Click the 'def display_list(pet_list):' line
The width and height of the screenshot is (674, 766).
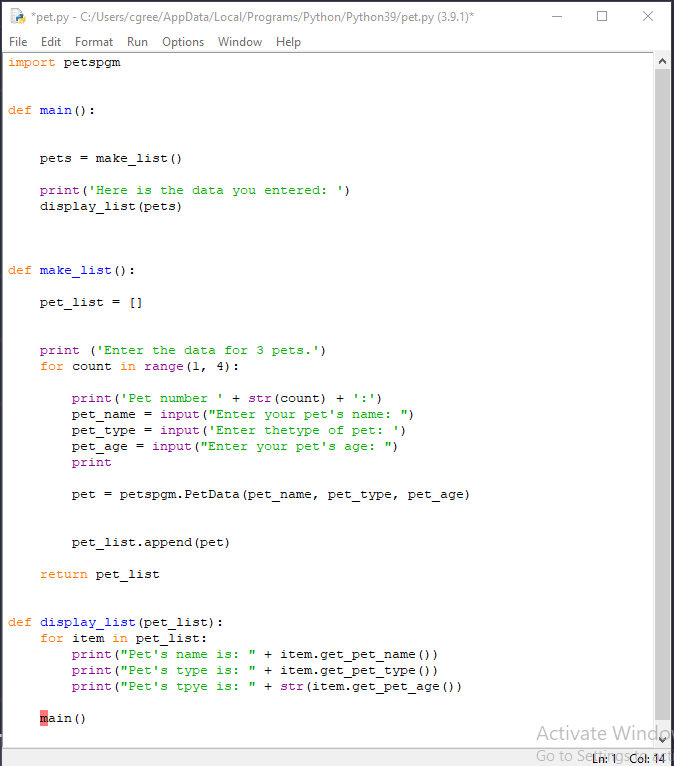[115, 622]
